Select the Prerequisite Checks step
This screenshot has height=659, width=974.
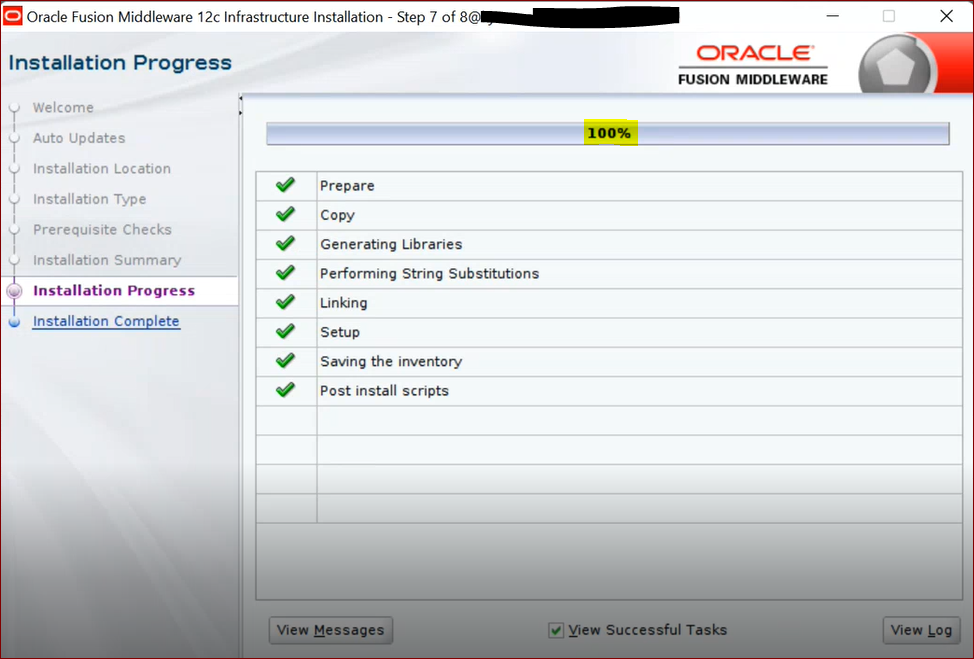pyautogui.click(x=102, y=229)
